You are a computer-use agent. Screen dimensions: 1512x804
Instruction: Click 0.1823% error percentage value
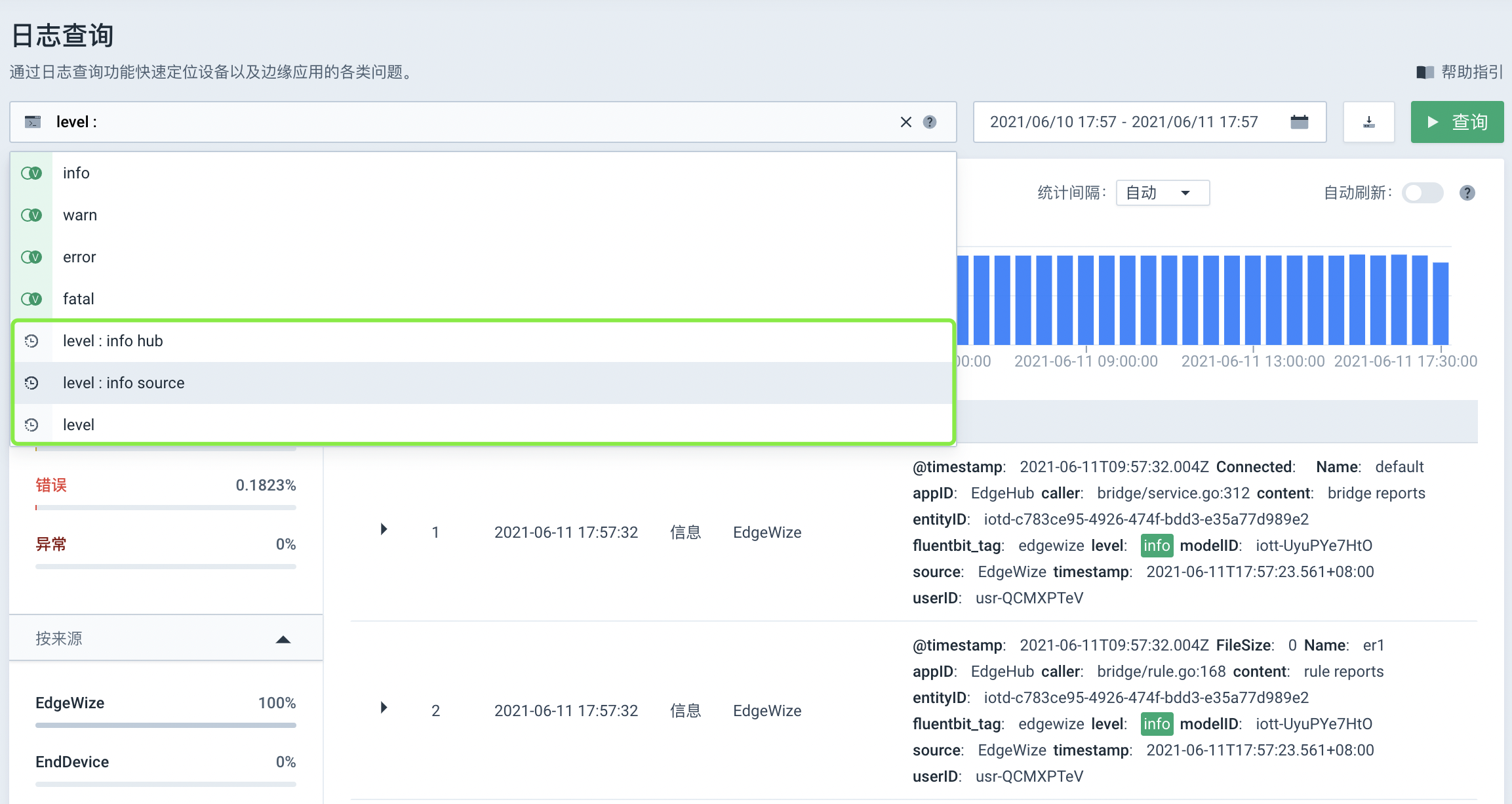266,485
